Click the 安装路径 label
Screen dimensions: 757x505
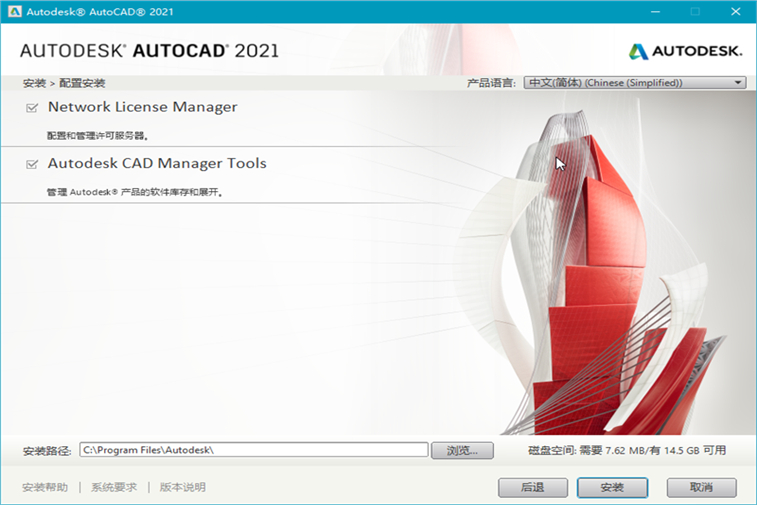point(47,451)
